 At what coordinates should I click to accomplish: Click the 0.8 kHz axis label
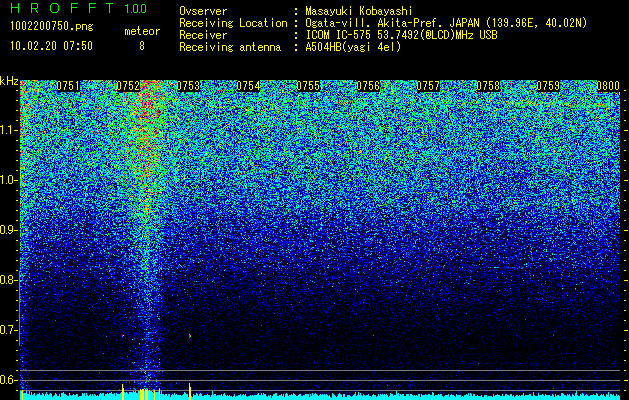click(9, 280)
